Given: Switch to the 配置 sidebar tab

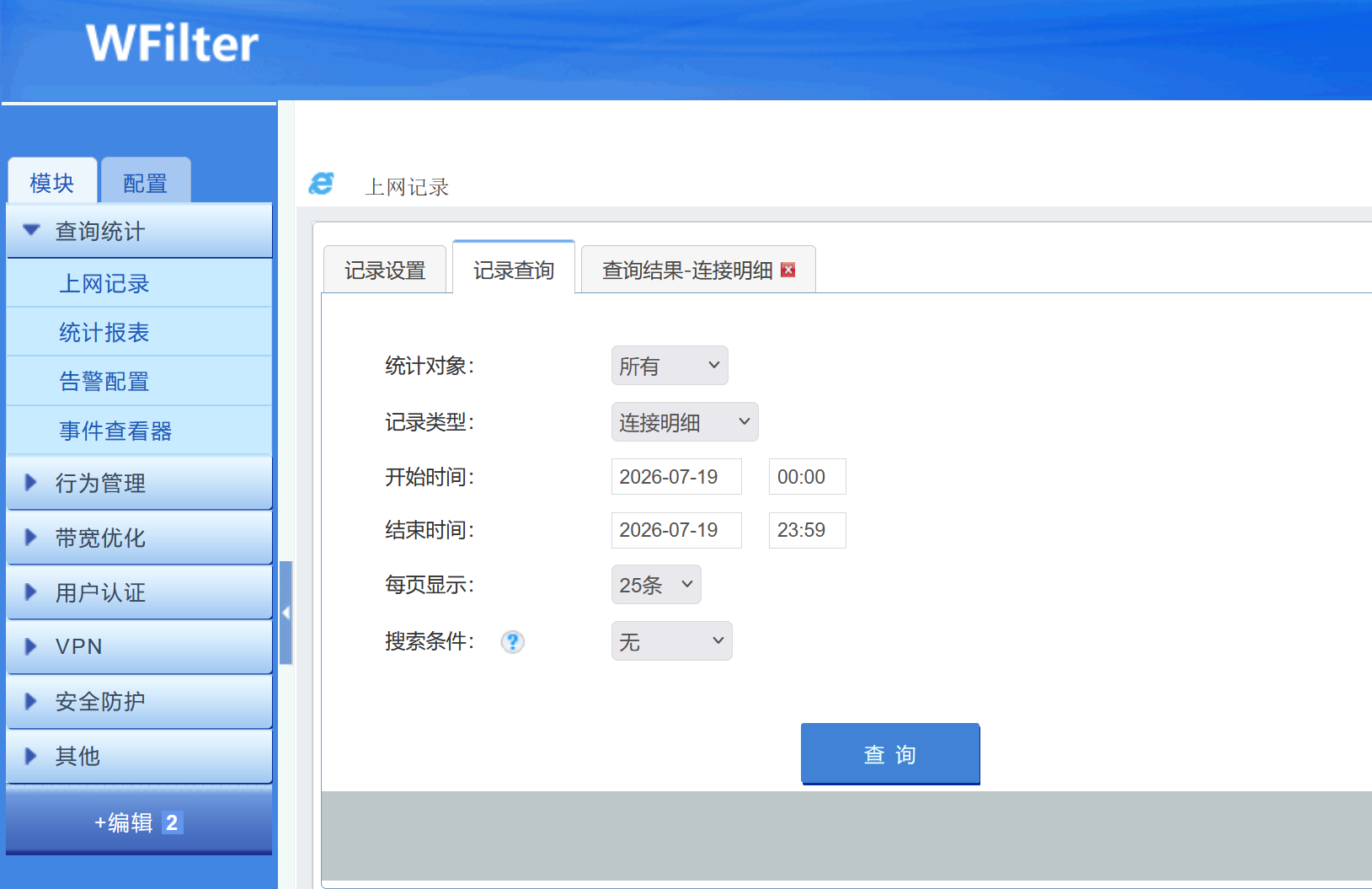Looking at the screenshot, I should click(x=146, y=181).
